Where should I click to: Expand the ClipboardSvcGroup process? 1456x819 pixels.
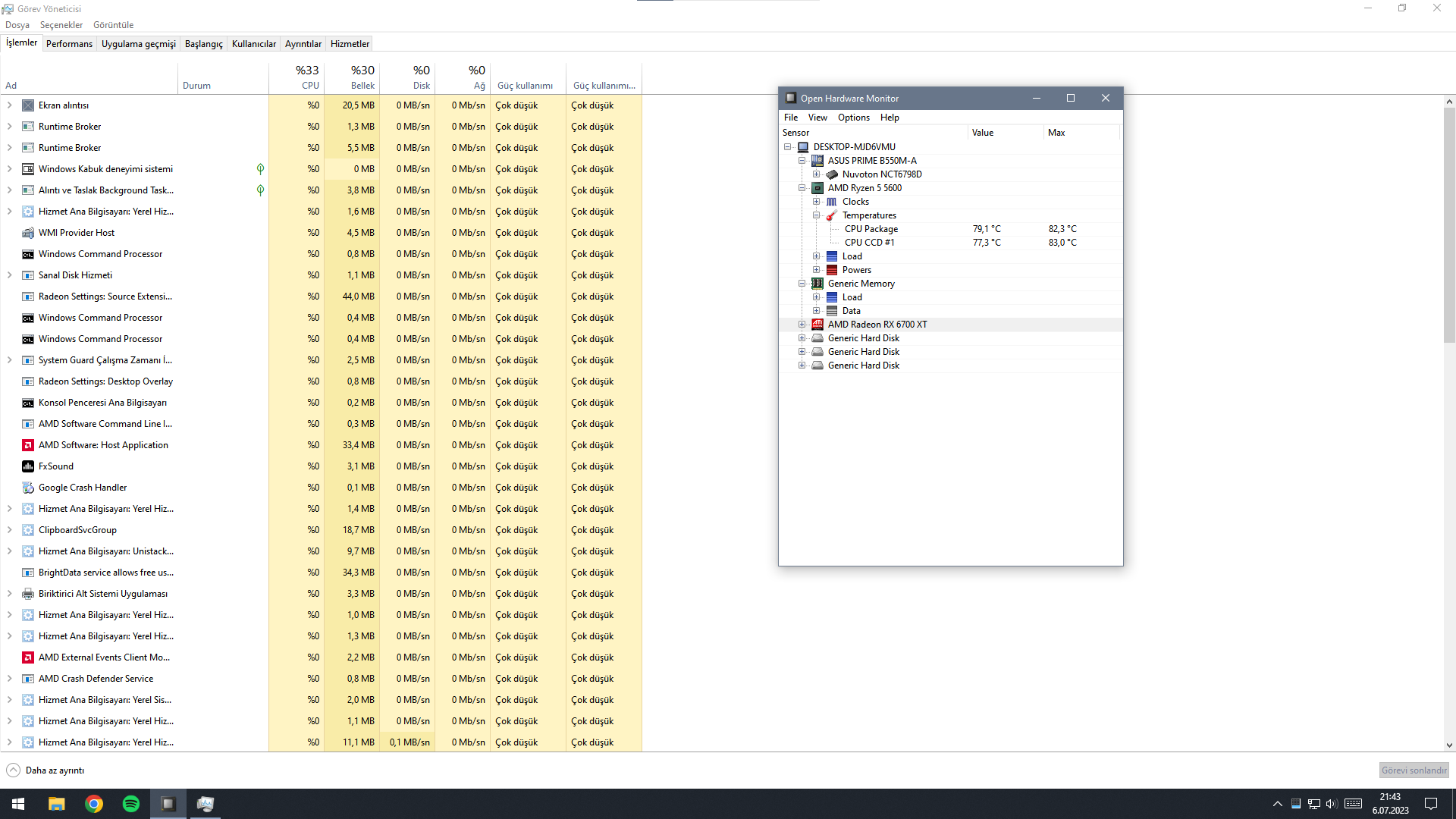pos(9,530)
